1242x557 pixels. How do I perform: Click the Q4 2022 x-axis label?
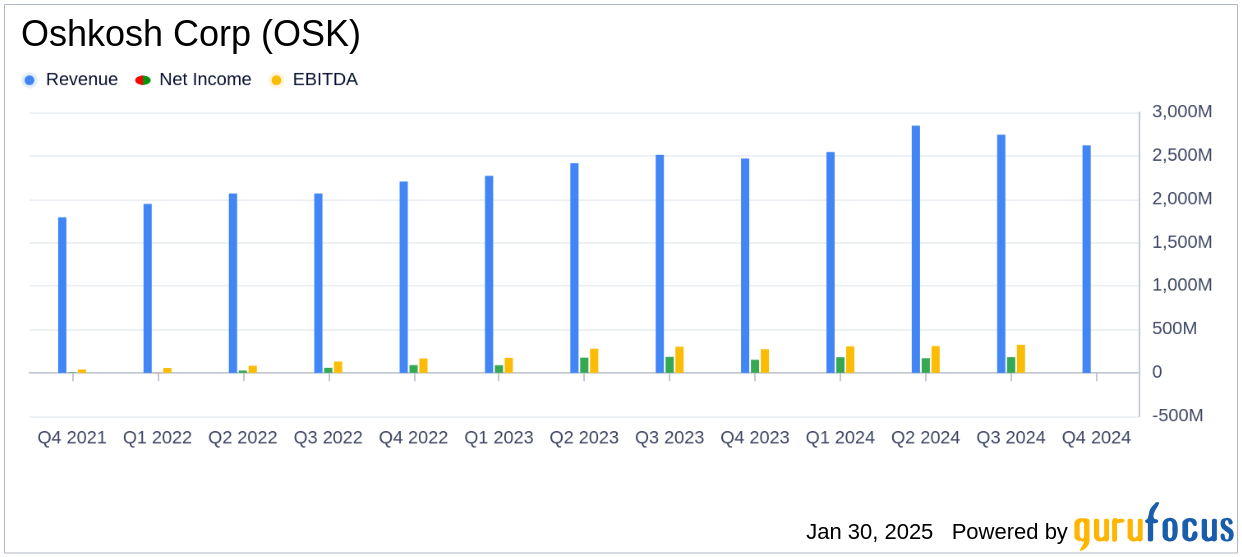(414, 438)
